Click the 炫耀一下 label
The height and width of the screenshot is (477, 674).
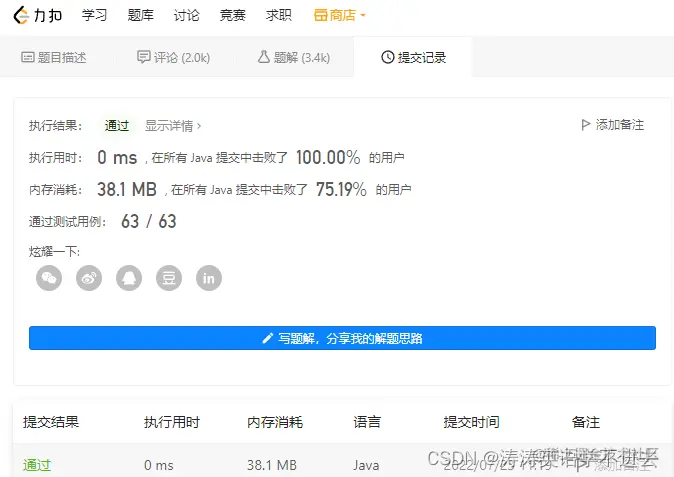click(x=55, y=251)
